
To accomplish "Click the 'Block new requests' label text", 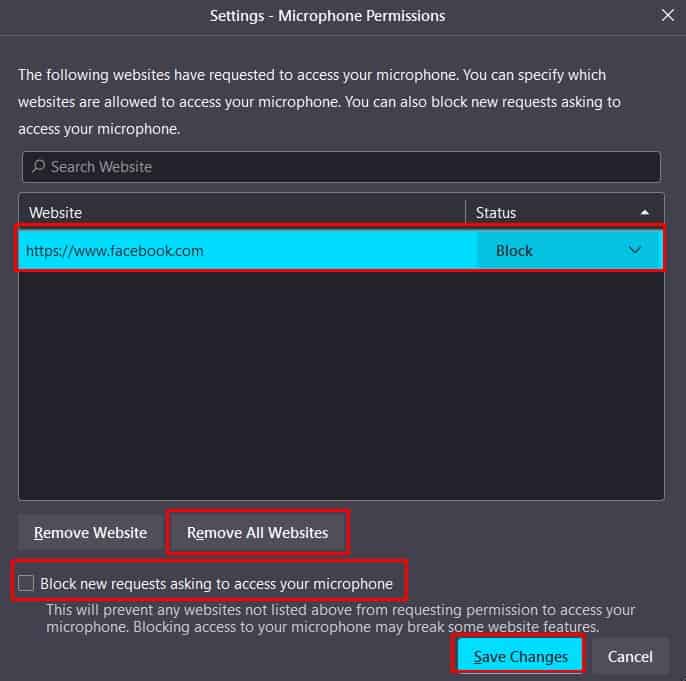I will [x=216, y=583].
